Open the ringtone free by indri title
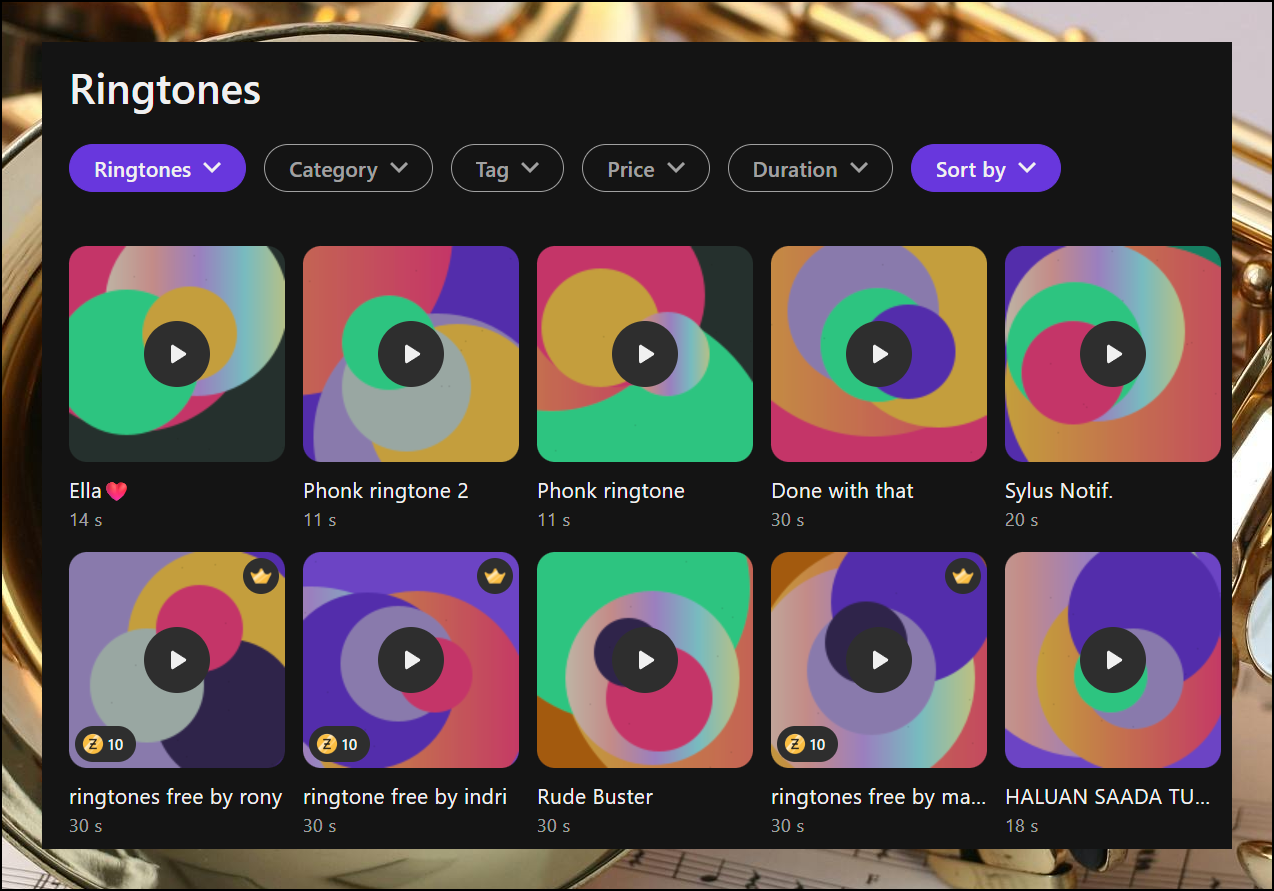1274x891 pixels. (405, 797)
